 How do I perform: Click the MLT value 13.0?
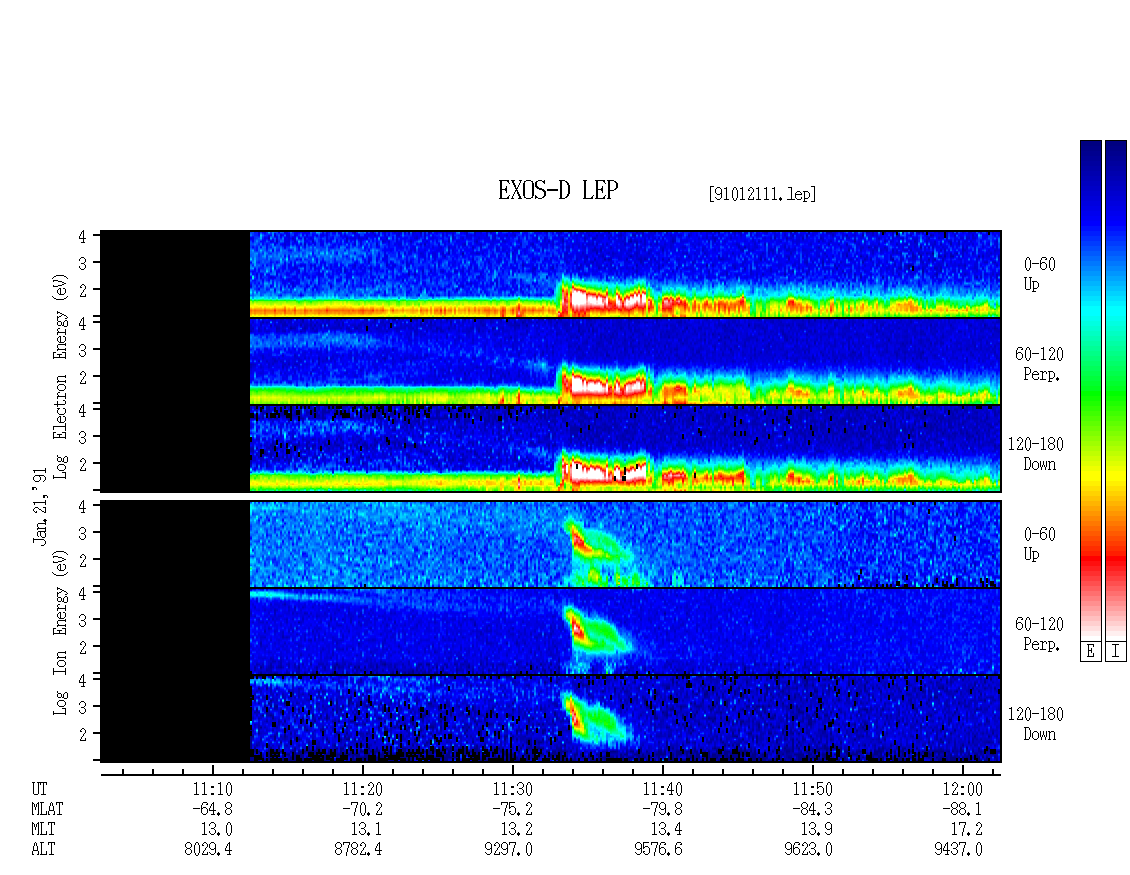216,830
